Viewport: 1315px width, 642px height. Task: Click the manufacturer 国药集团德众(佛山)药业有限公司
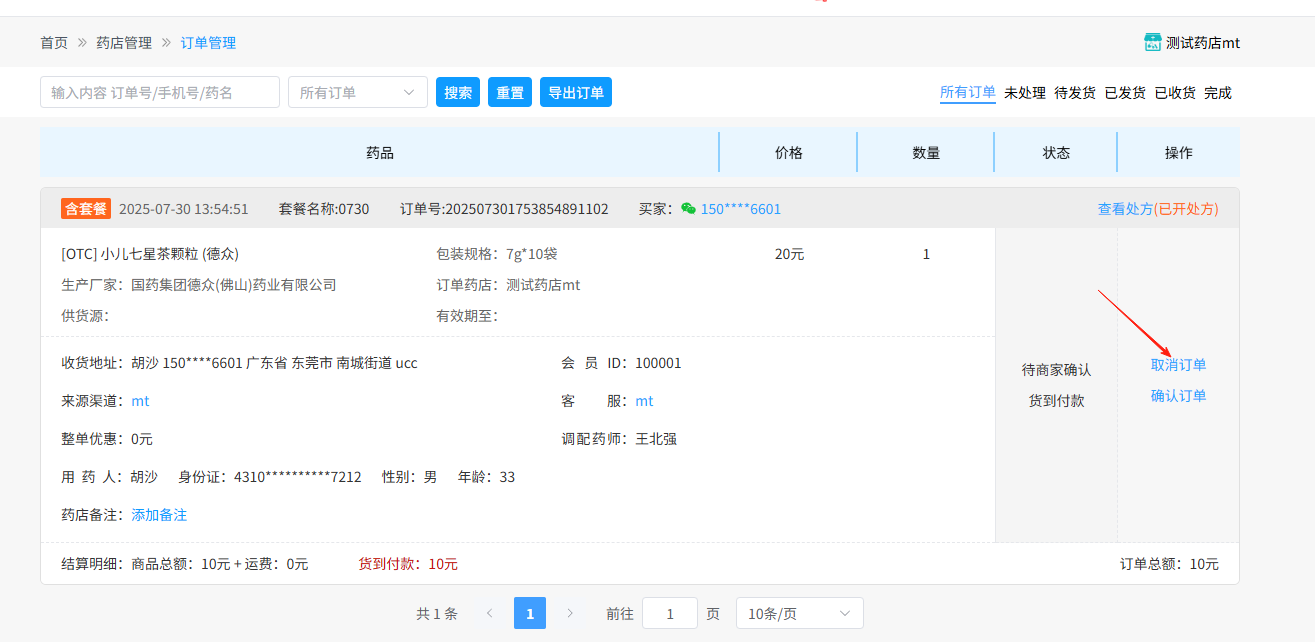[234, 285]
